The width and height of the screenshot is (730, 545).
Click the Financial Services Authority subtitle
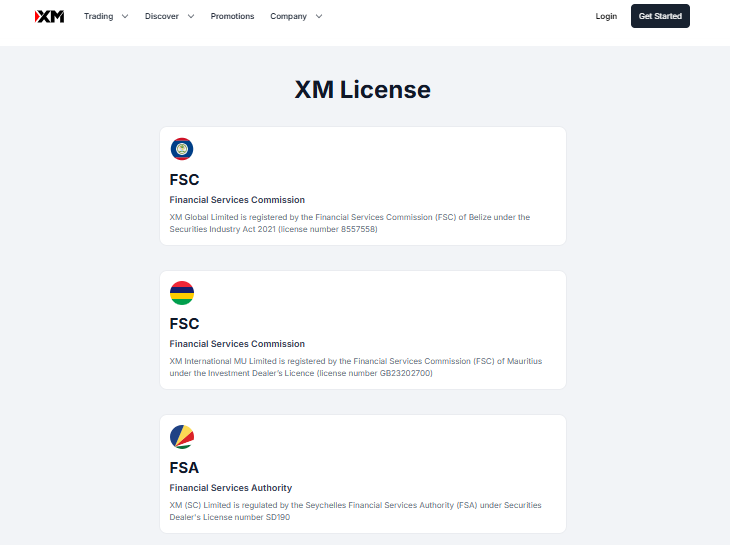[x=230, y=488]
